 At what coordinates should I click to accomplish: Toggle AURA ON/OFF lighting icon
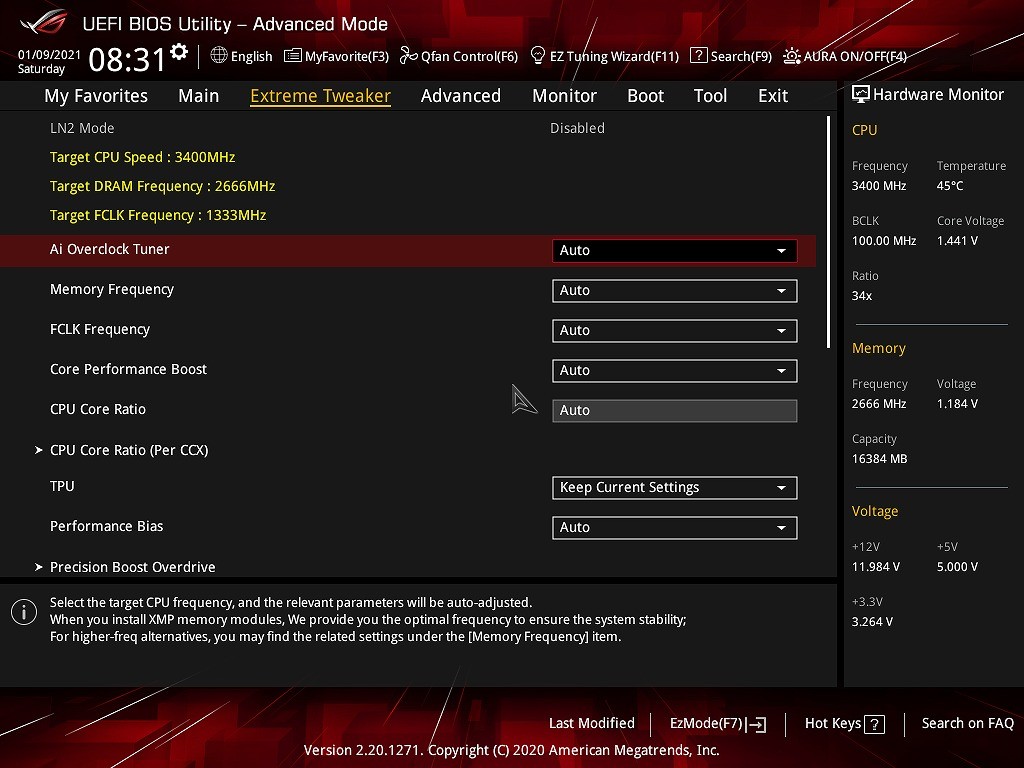792,56
